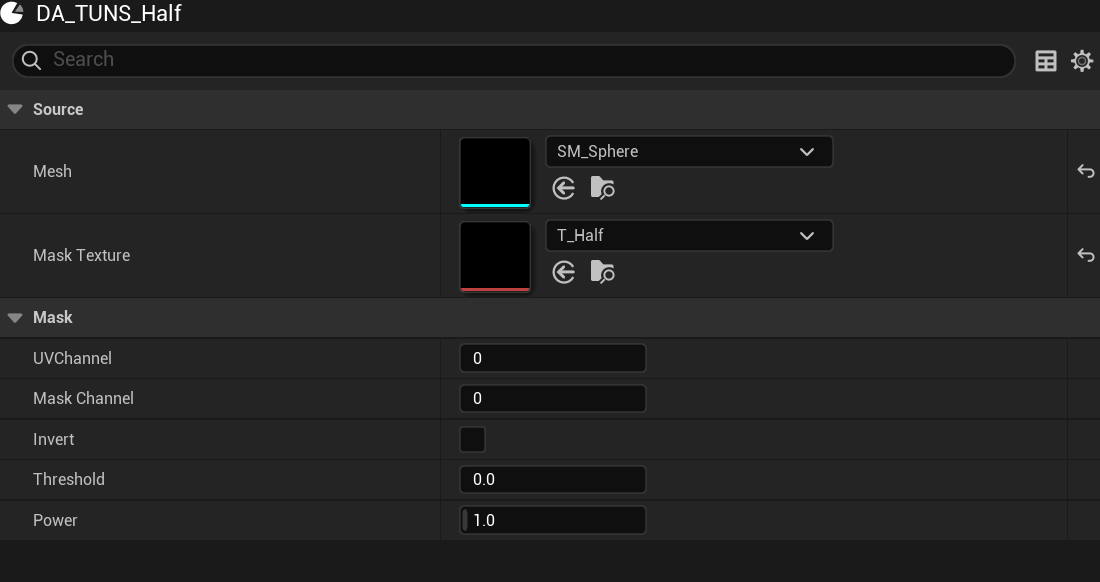The height and width of the screenshot is (582, 1100).
Task: Click the UVChannel value field
Action: (553, 358)
